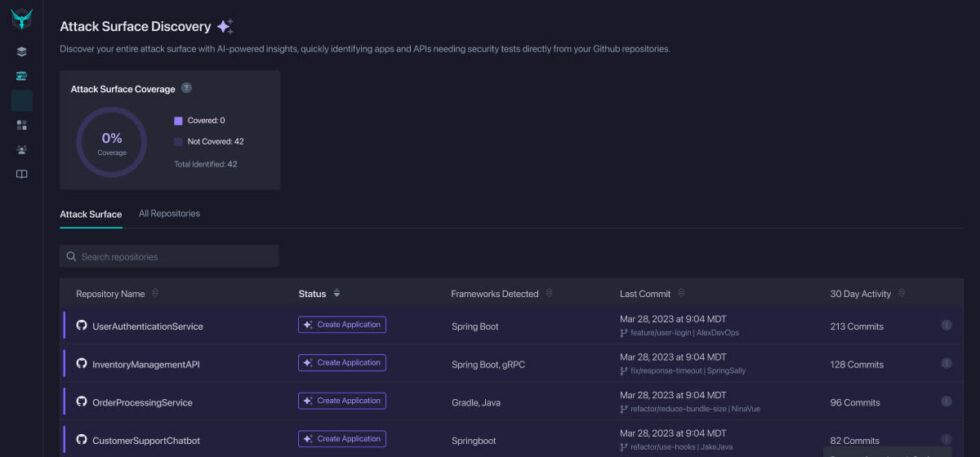Click the magnifier icon in search box
Viewport: 980px width, 457px height.
[x=71, y=256]
